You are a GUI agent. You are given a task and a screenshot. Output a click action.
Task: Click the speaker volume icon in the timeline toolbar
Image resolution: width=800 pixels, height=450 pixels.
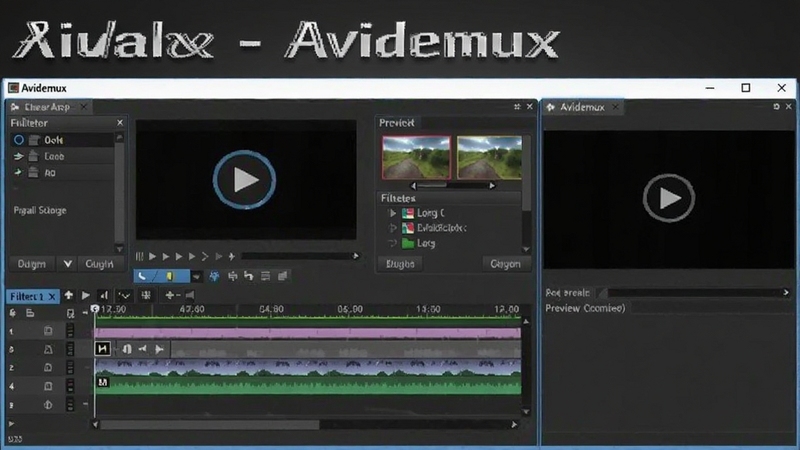click(104, 295)
